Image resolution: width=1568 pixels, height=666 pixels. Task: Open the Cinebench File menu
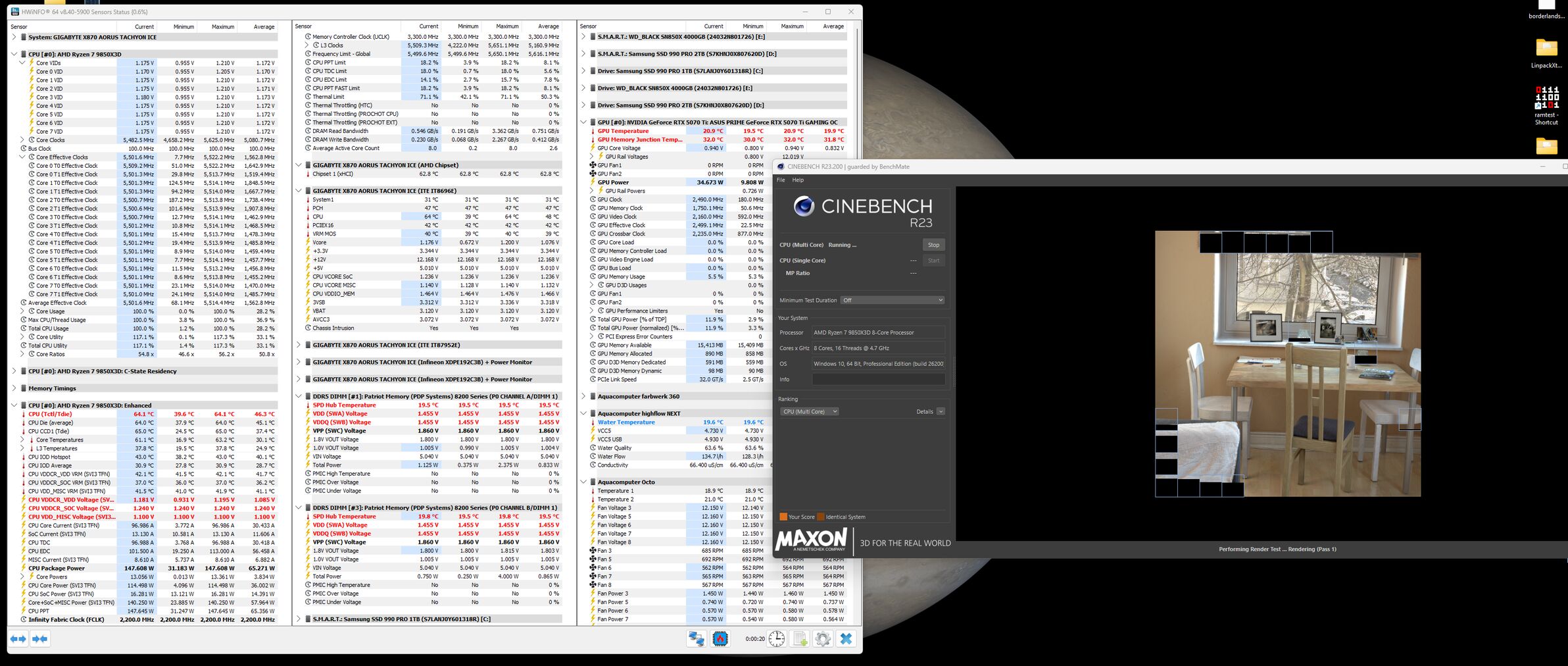tap(781, 180)
